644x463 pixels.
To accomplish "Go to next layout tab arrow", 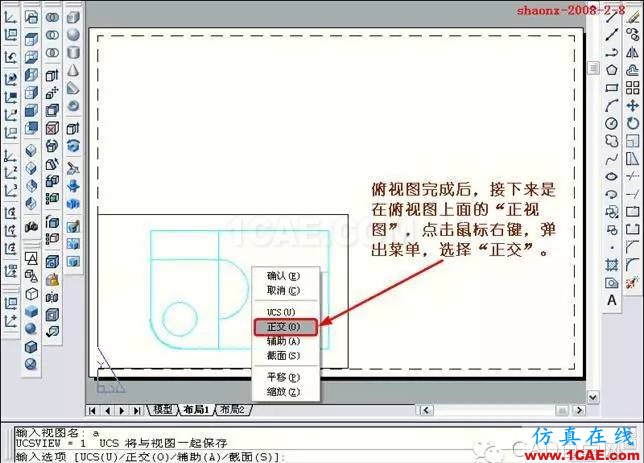I will coord(122,410).
